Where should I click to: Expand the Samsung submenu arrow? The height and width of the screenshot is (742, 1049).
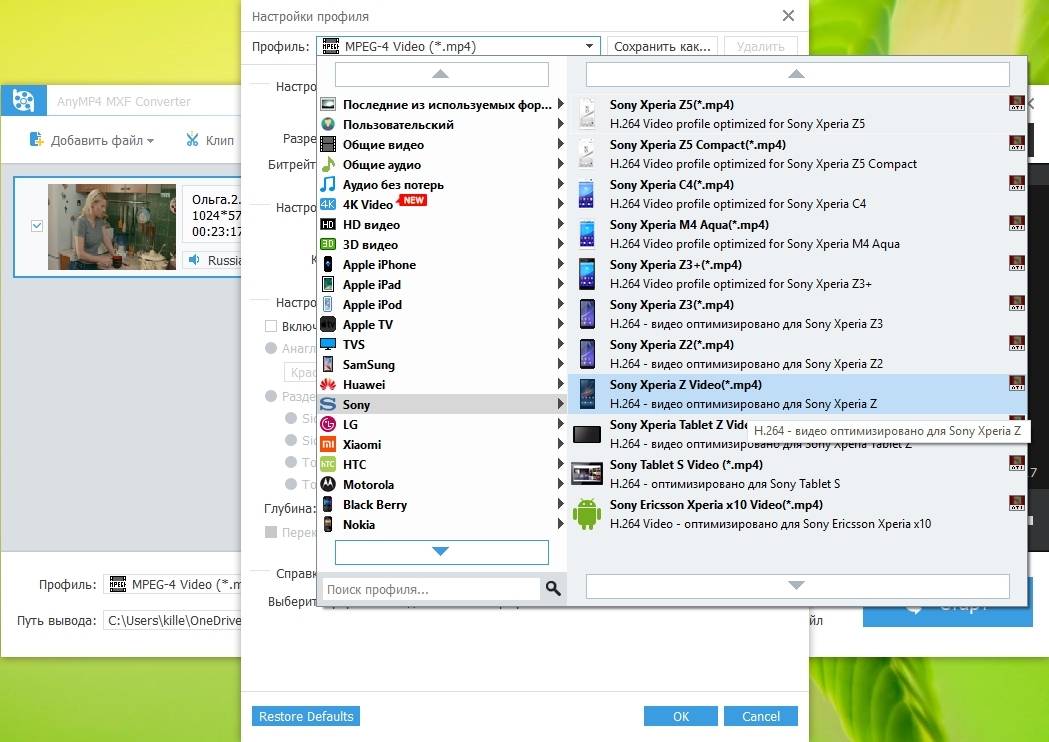point(561,364)
